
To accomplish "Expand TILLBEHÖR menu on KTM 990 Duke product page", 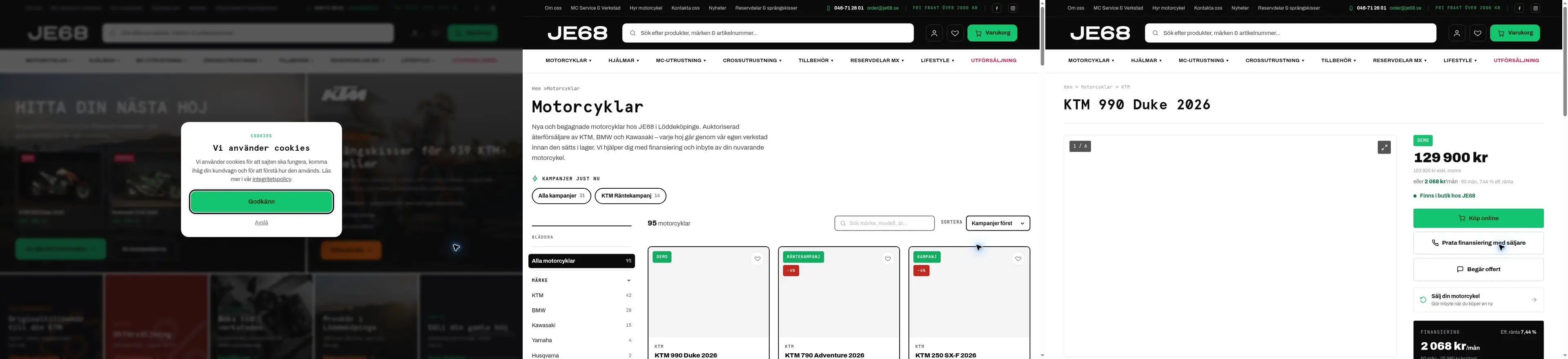I will click(1338, 61).
